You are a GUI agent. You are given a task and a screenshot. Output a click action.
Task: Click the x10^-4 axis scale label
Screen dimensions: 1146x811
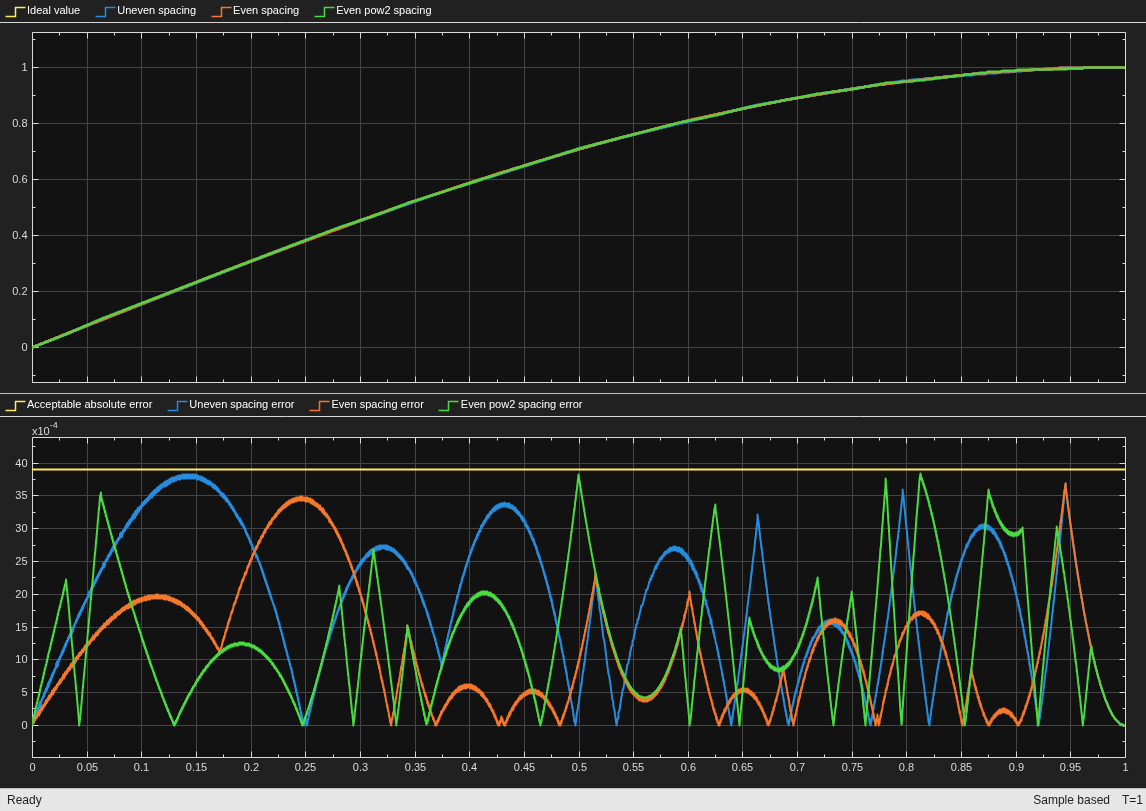tap(45, 430)
